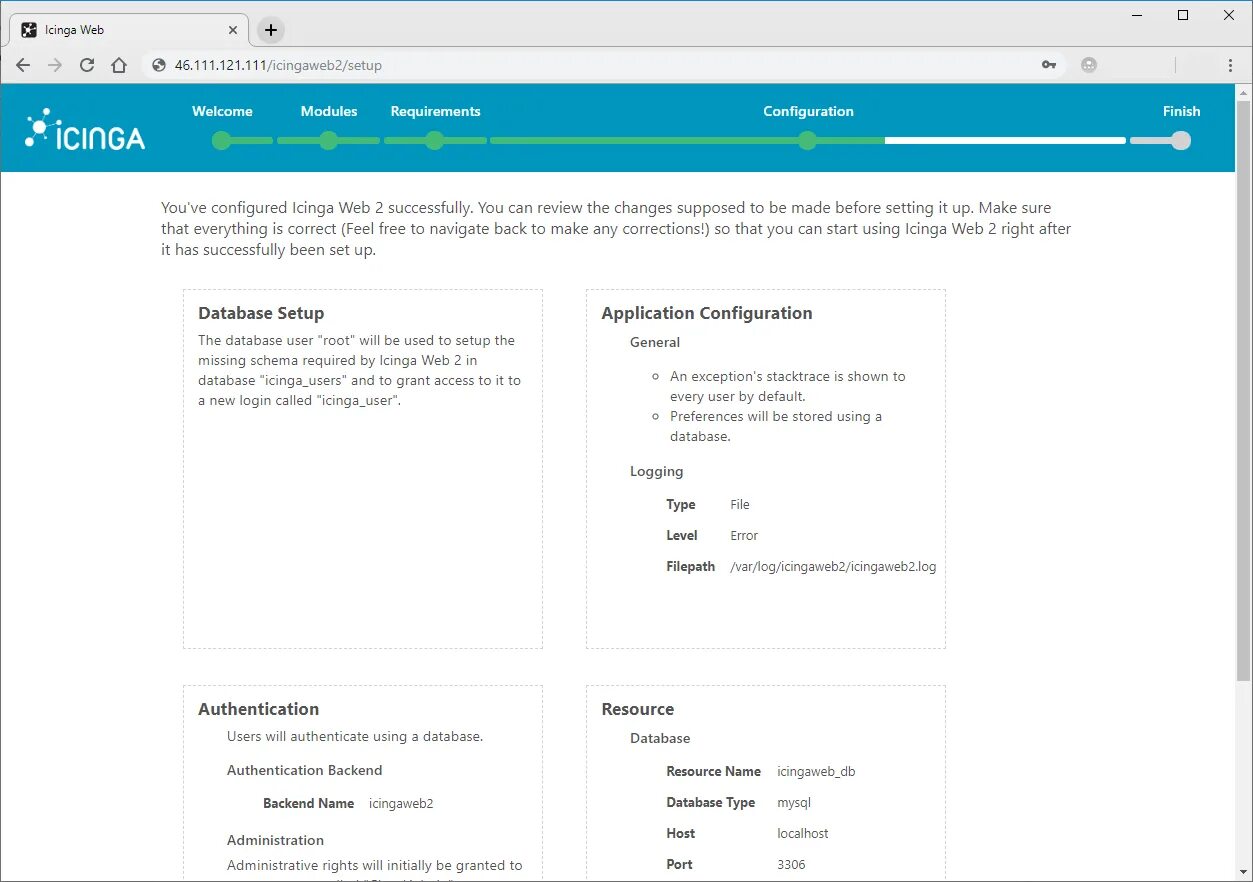Image resolution: width=1253 pixels, height=882 pixels.
Task: Click the browser forward arrow
Action: (x=55, y=65)
